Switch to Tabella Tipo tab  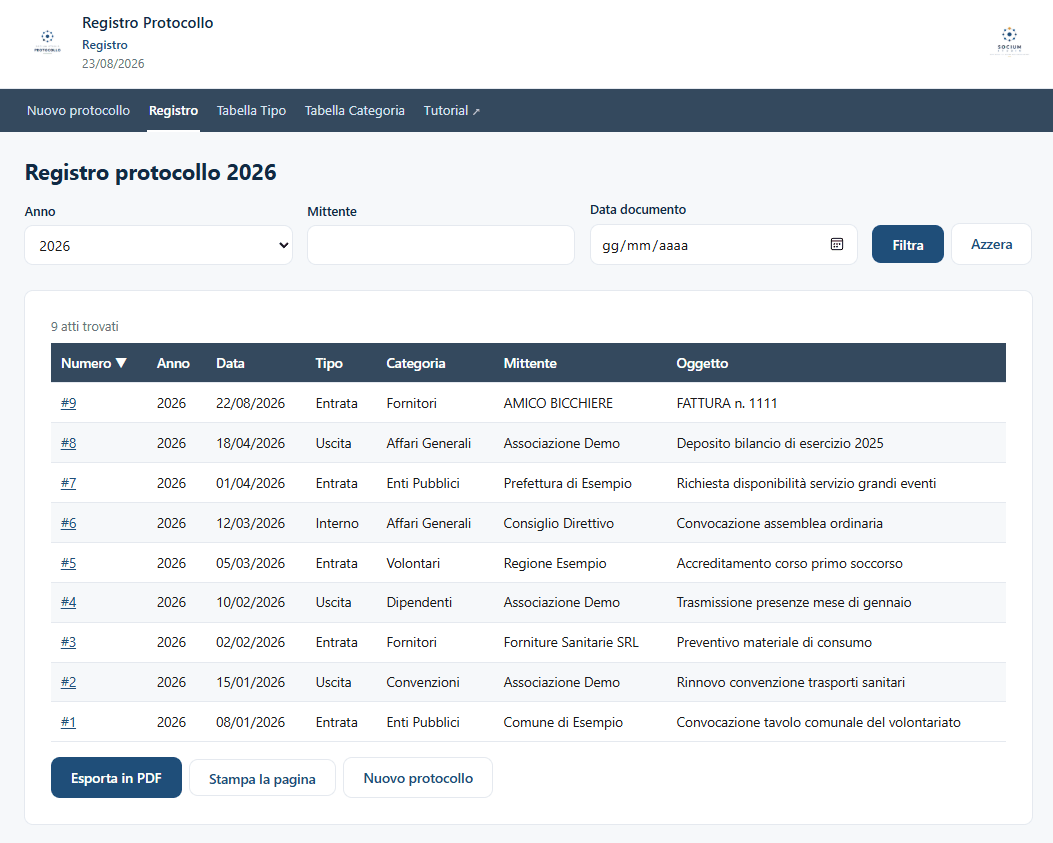pyautogui.click(x=251, y=111)
